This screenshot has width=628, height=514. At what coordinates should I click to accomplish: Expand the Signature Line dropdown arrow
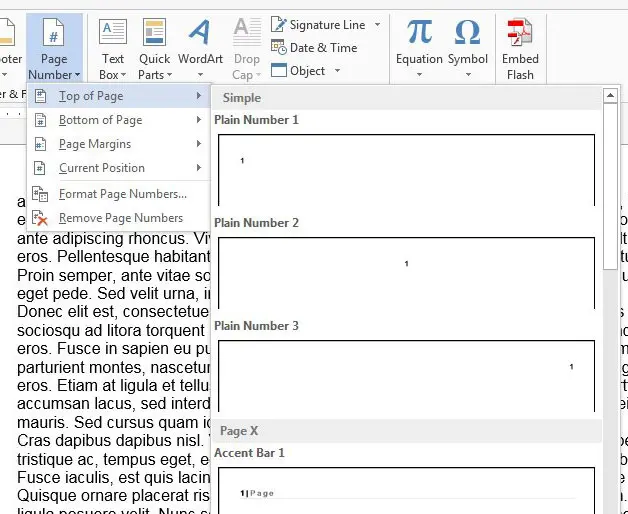click(377, 24)
